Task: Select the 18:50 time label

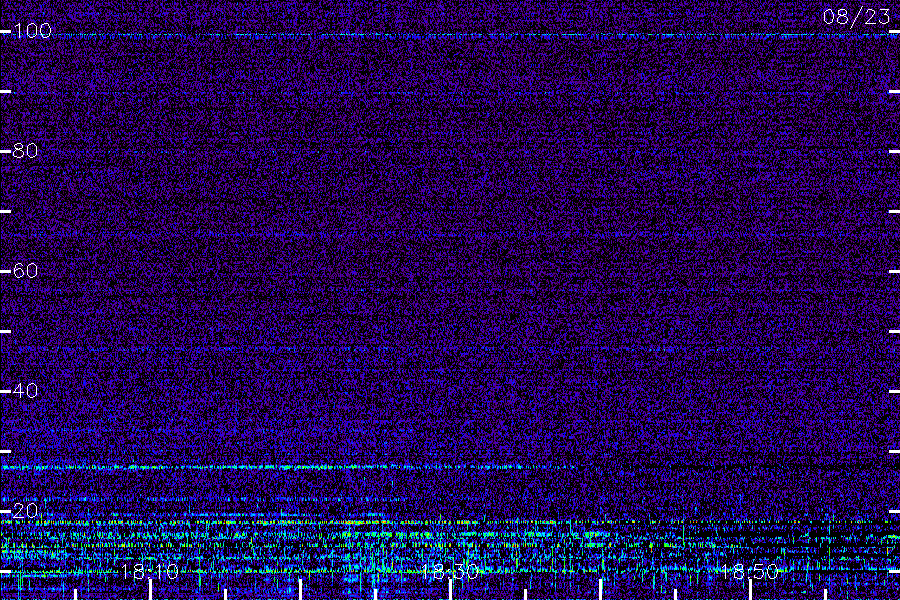Action: pyautogui.click(x=750, y=571)
